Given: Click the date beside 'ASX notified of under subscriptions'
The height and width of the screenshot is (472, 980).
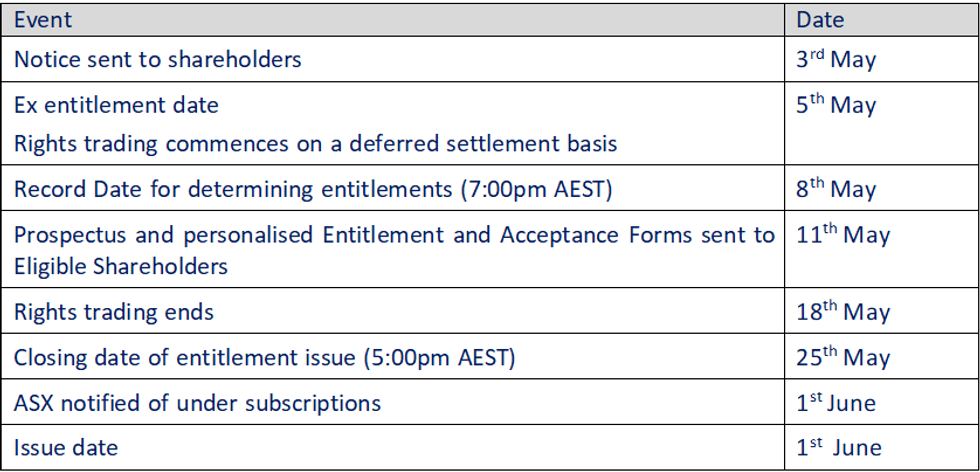Looking at the screenshot, I should point(836,403).
